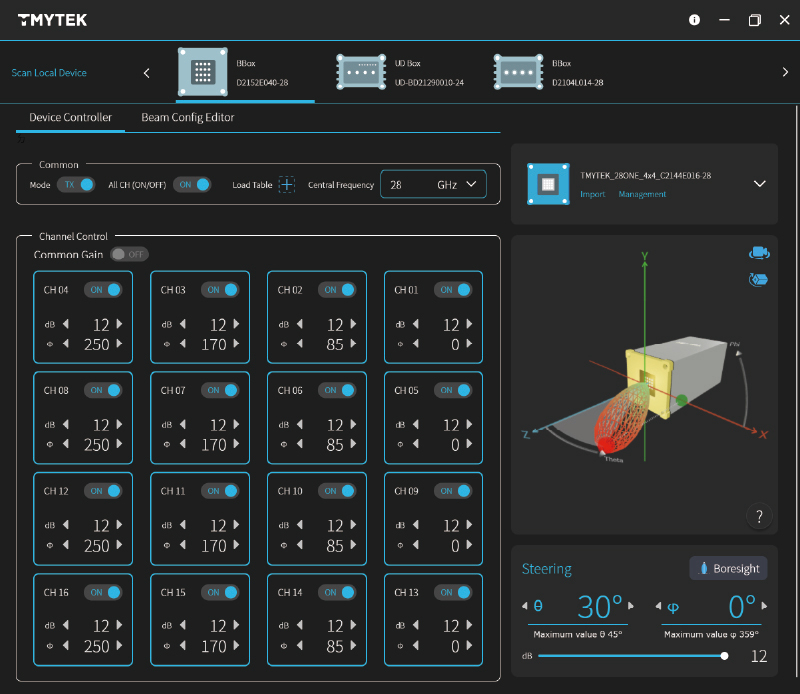Turn off channel CH 05
The width and height of the screenshot is (800, 694).
point(453,390)
